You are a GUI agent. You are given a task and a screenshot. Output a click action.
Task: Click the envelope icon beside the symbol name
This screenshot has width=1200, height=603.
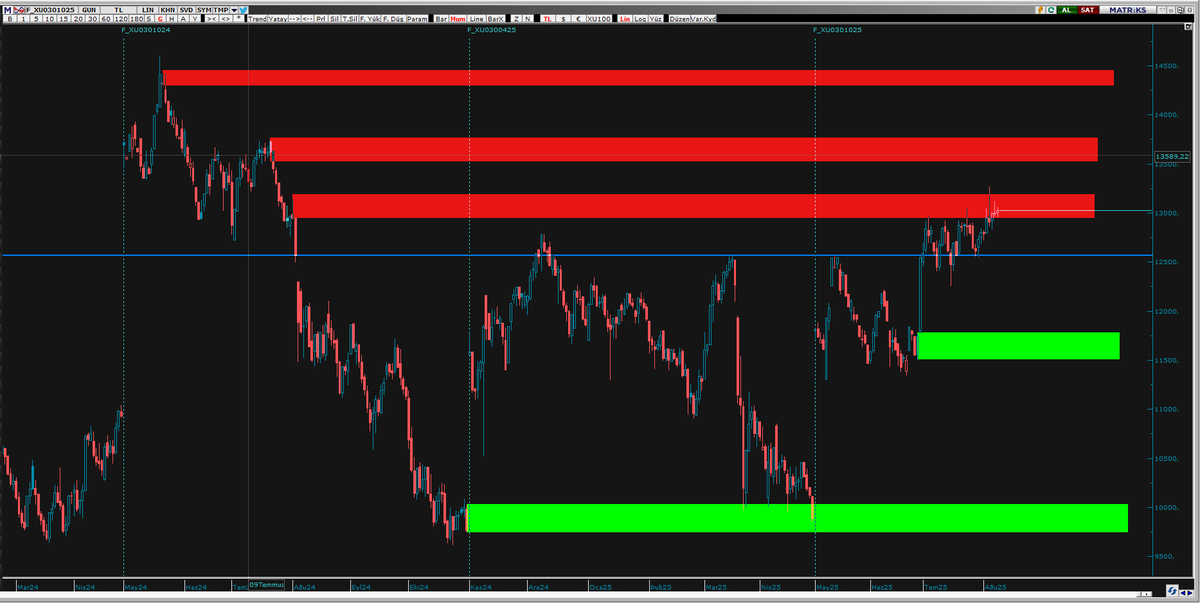click(x=20, y=9)
